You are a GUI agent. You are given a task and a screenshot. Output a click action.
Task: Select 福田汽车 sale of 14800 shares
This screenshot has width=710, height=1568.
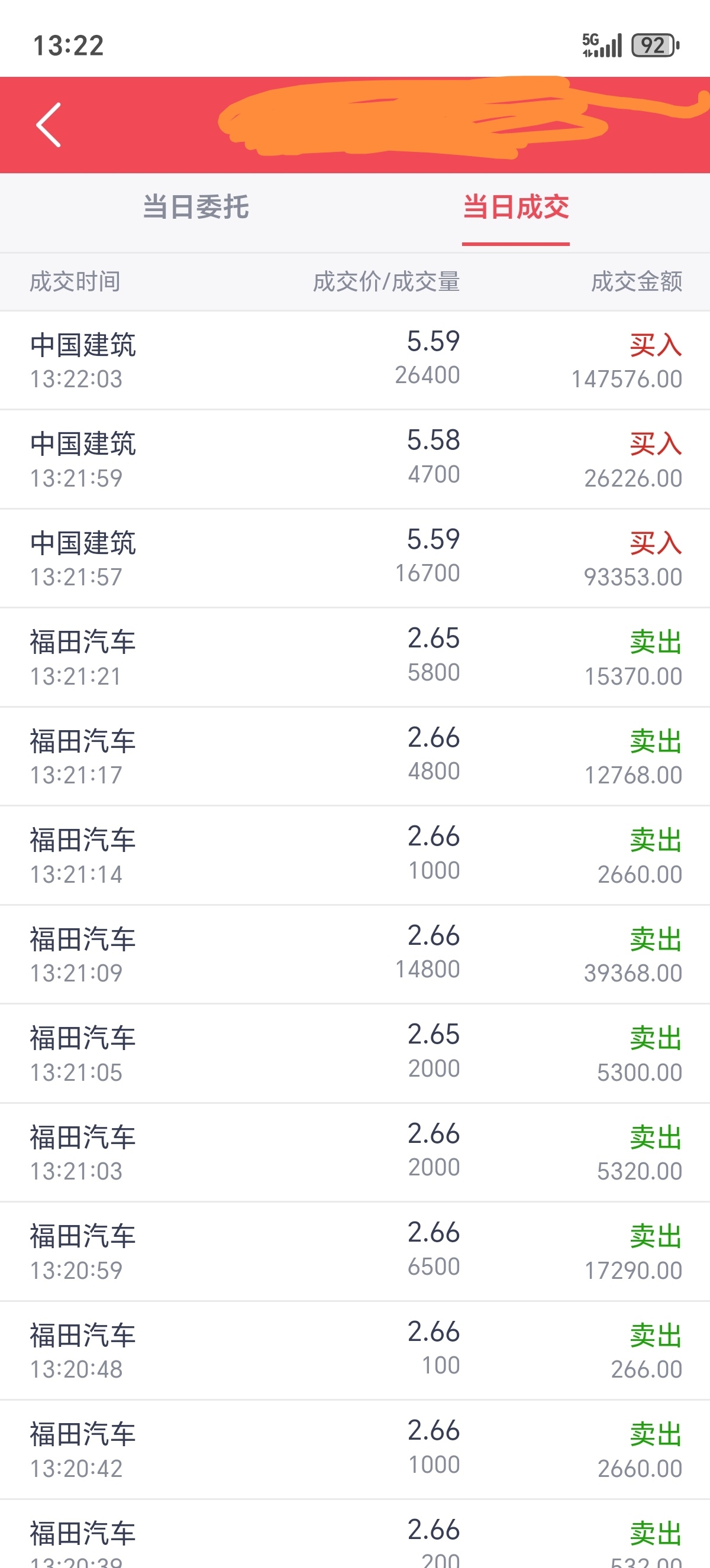(x=355, y=954)
